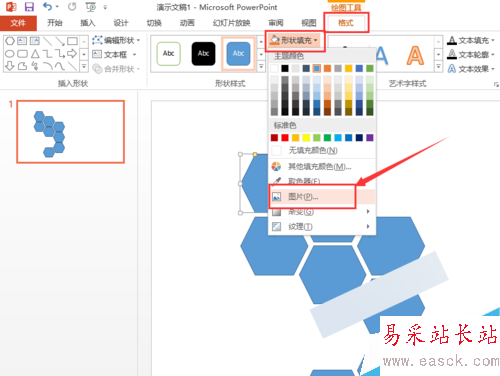
Task: Select the hexagon shape in the shapes gallery
Action: pyautogui.click(x=10, y=41)
